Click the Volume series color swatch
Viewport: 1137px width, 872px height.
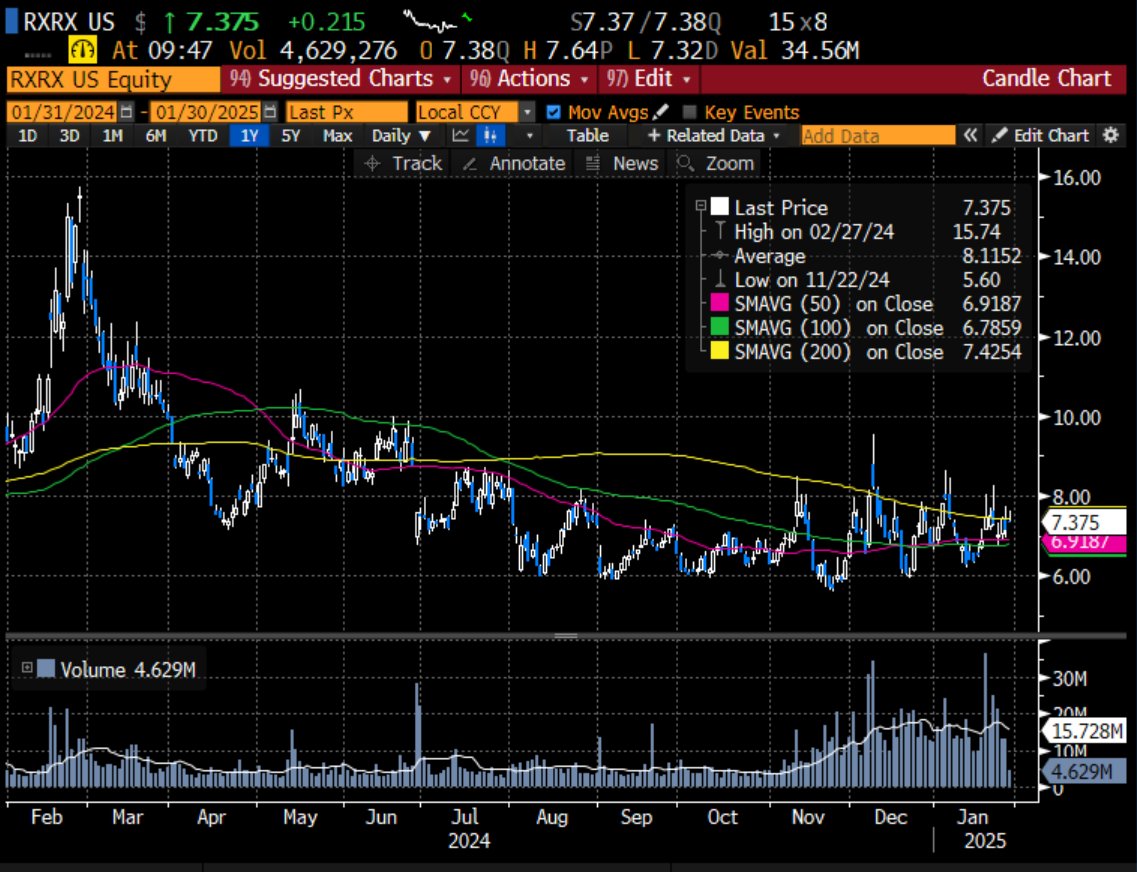[x=46, y=668]
